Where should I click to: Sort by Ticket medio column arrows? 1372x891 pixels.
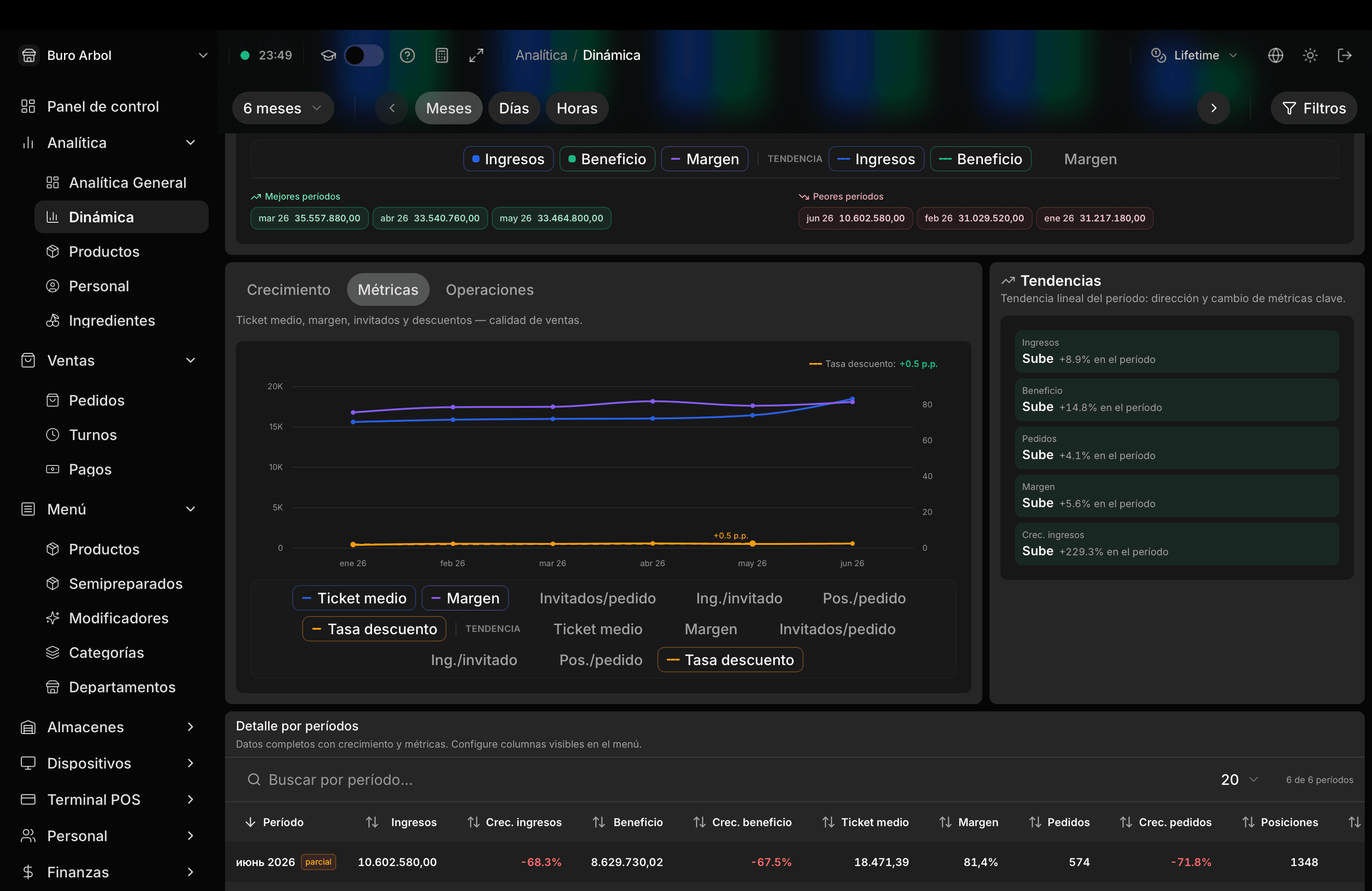tap(828, 822)
